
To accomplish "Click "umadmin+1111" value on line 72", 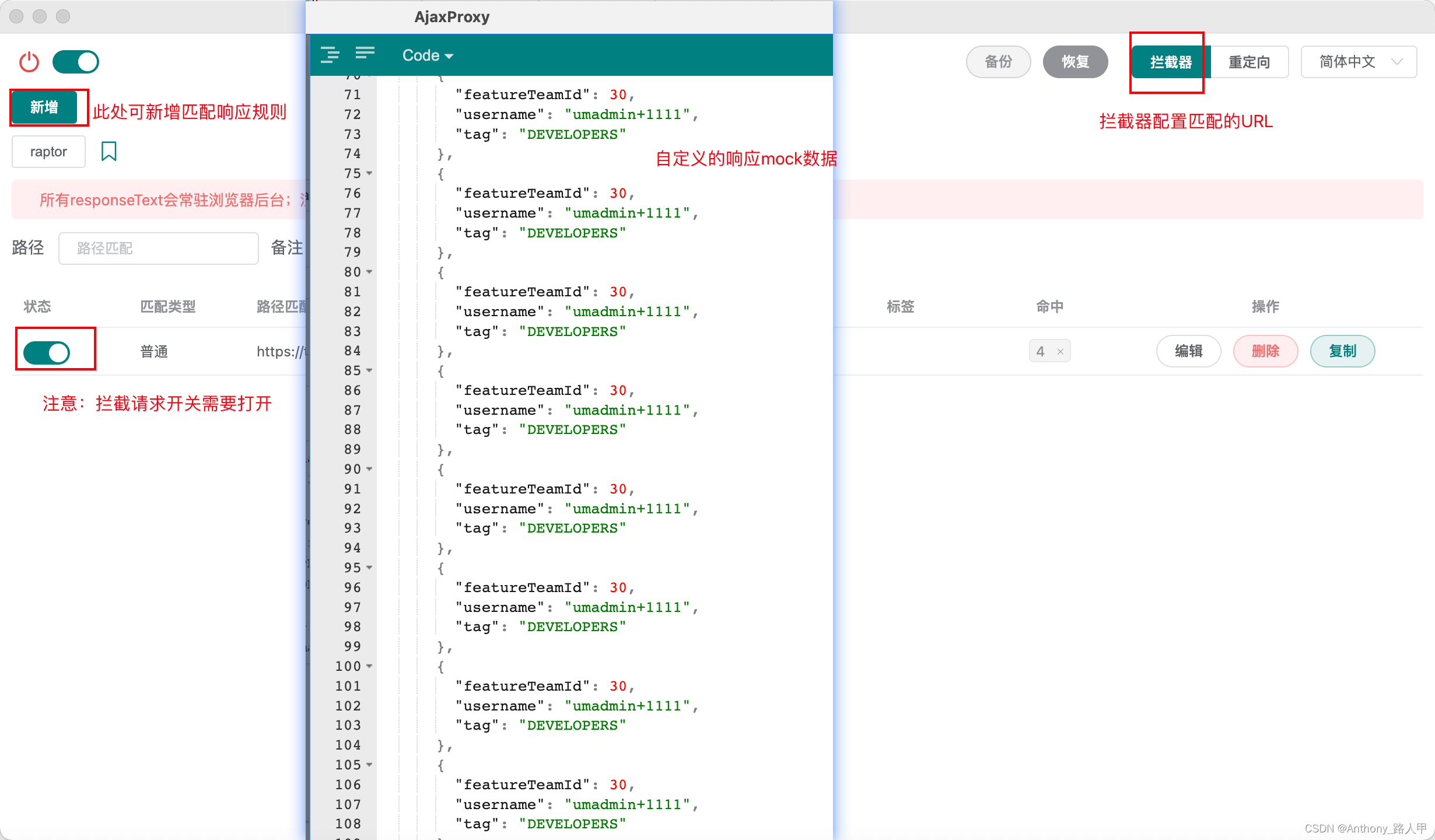I will (x=627, y=115).
